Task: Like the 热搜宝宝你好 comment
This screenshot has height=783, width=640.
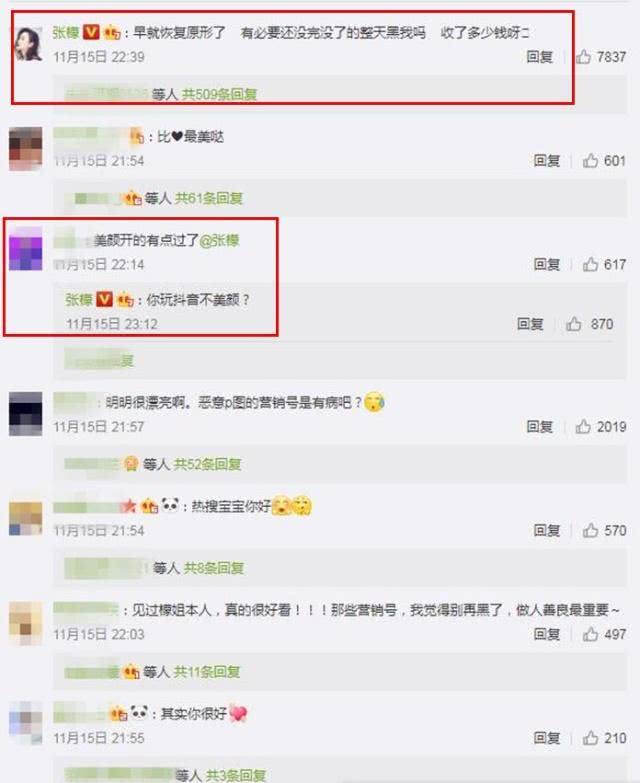Action: click(590, 530)
